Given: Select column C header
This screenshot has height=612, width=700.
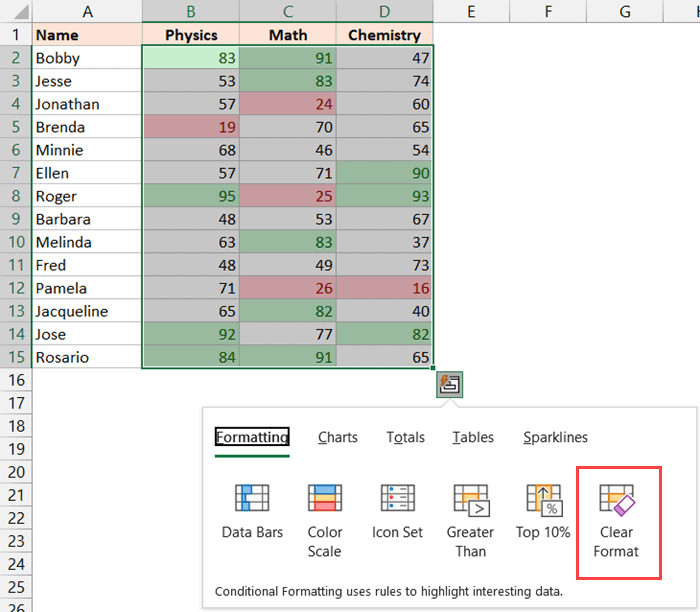Looking at the screenshot, I should (x=288, y=11).
